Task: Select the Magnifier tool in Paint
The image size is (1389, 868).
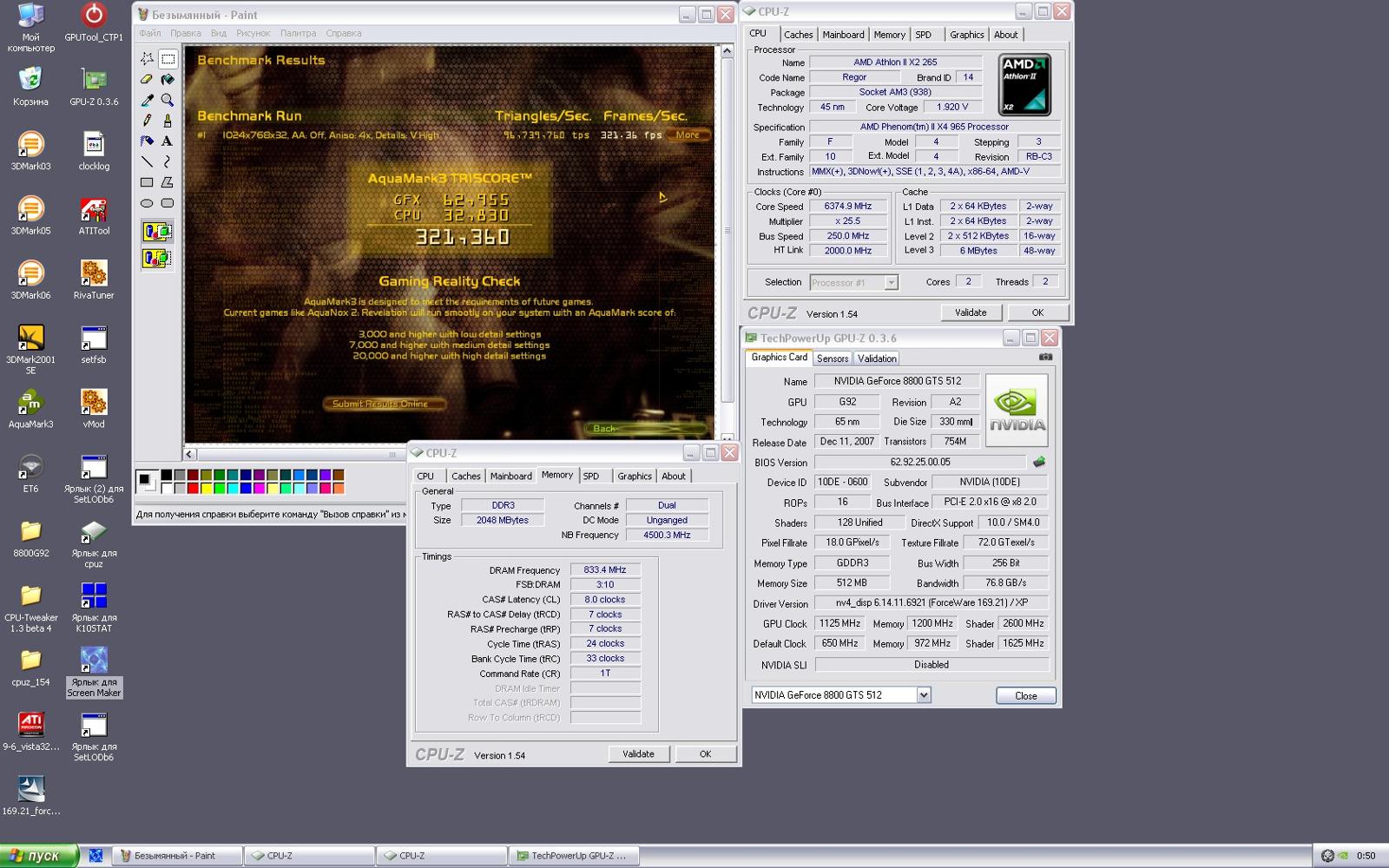Action: point(168,101)
